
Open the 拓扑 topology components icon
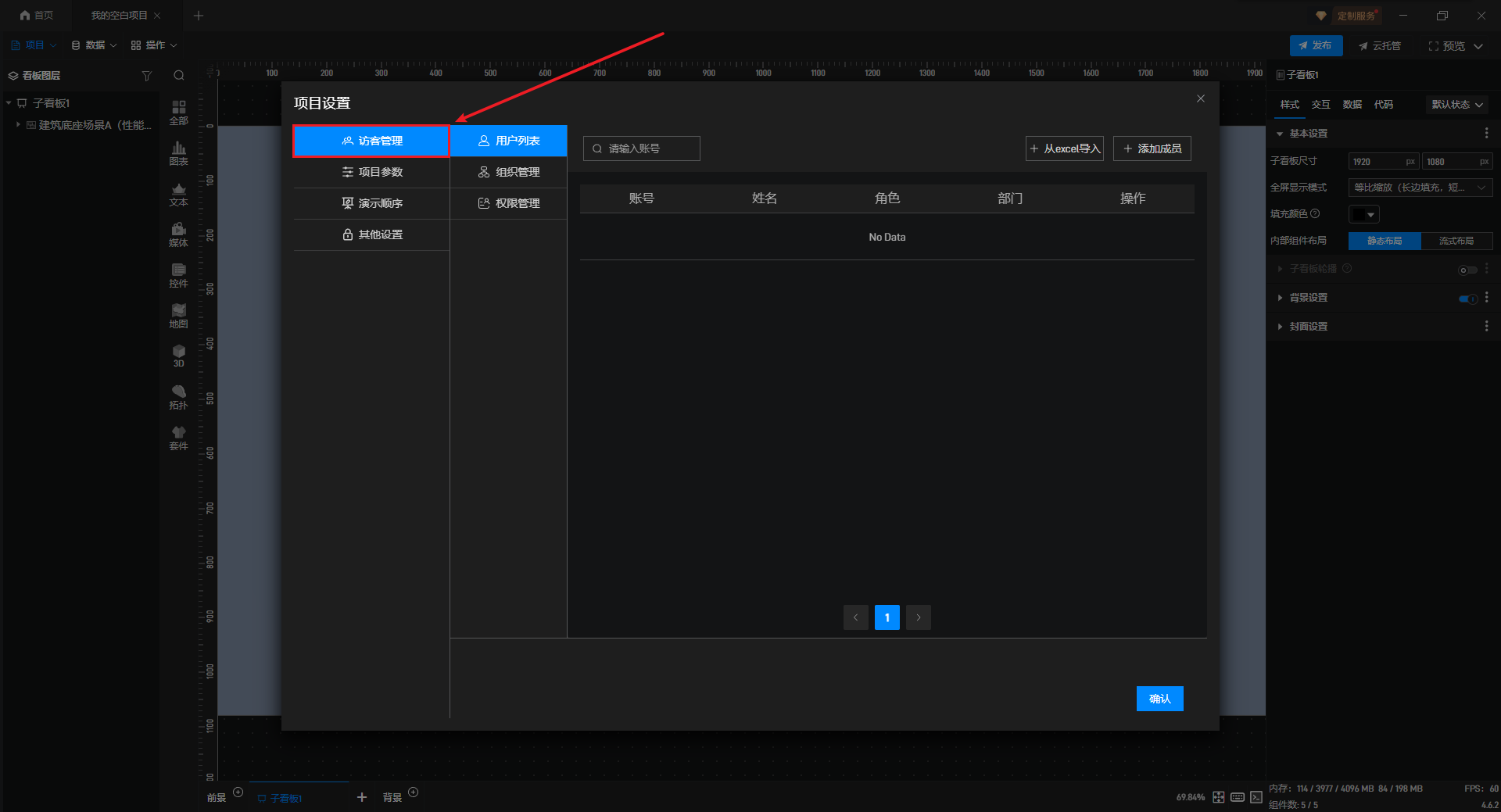[x=179, y=397]
